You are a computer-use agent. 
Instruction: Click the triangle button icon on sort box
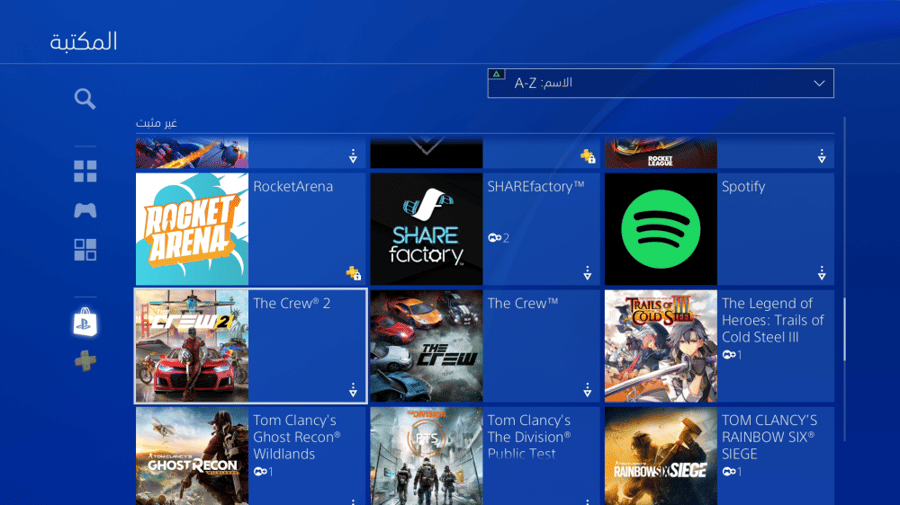click(x=496, y=74)
